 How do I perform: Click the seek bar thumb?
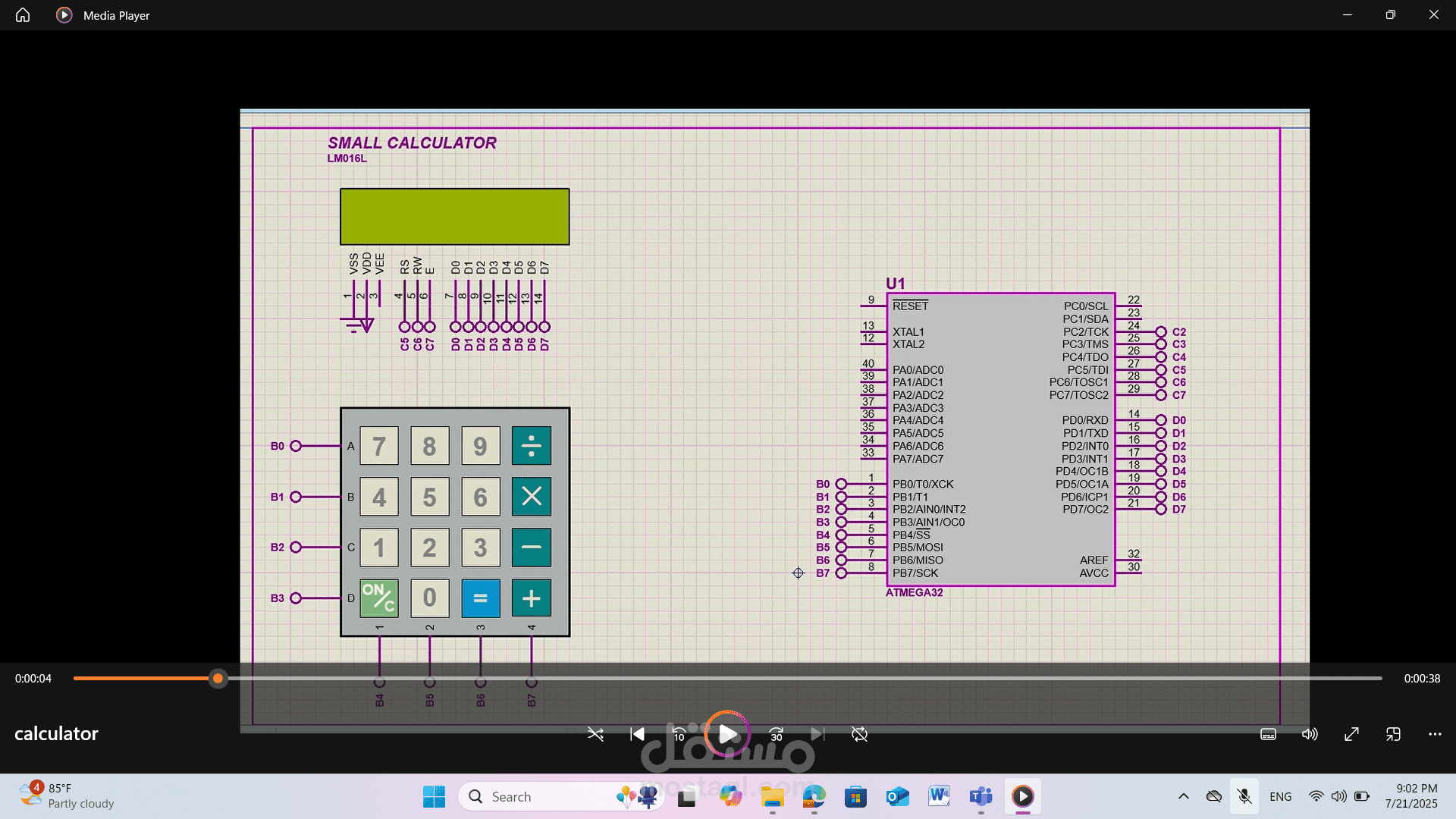click(x=218, y=679)
